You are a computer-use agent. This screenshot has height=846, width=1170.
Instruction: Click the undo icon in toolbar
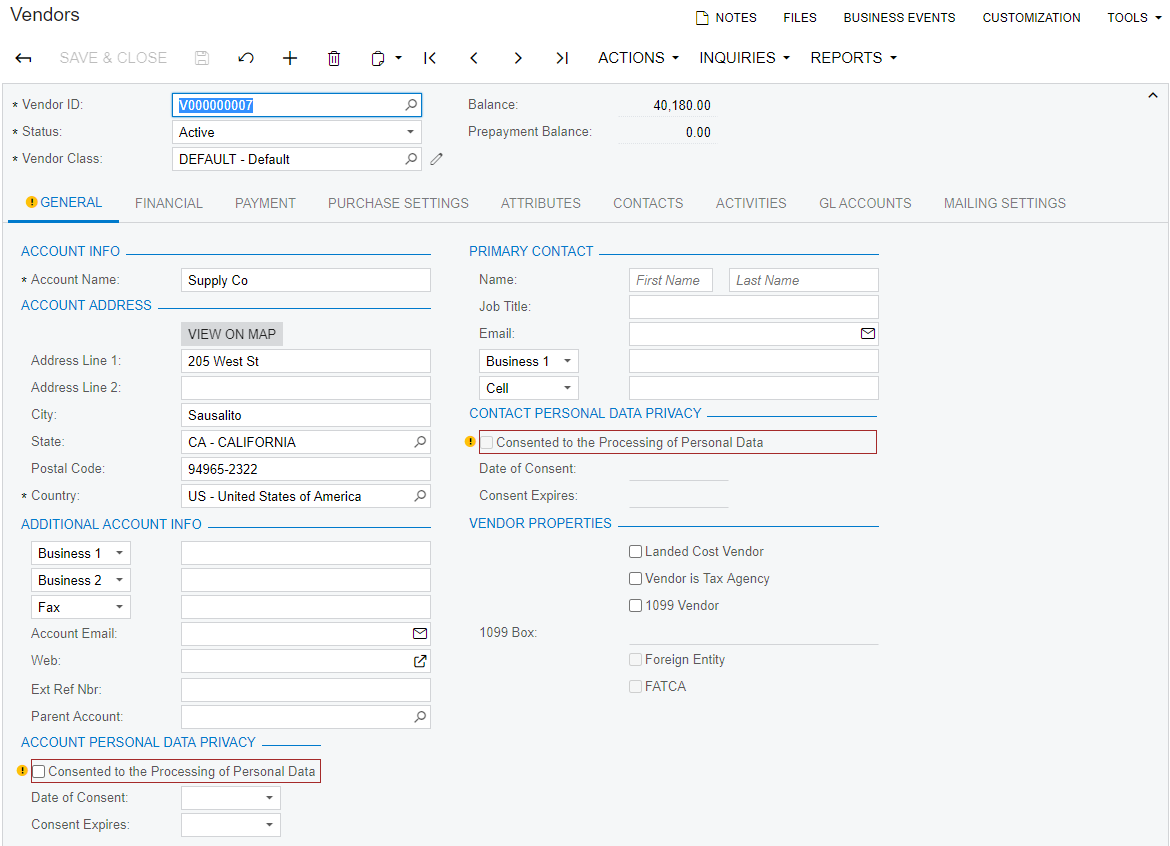point(246,58)
